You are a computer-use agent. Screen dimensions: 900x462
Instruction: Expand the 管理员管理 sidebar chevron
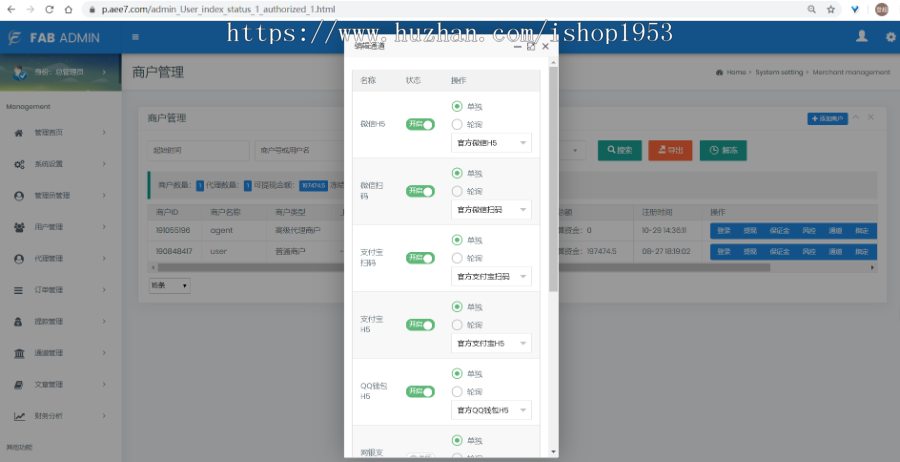click(104, 196)
